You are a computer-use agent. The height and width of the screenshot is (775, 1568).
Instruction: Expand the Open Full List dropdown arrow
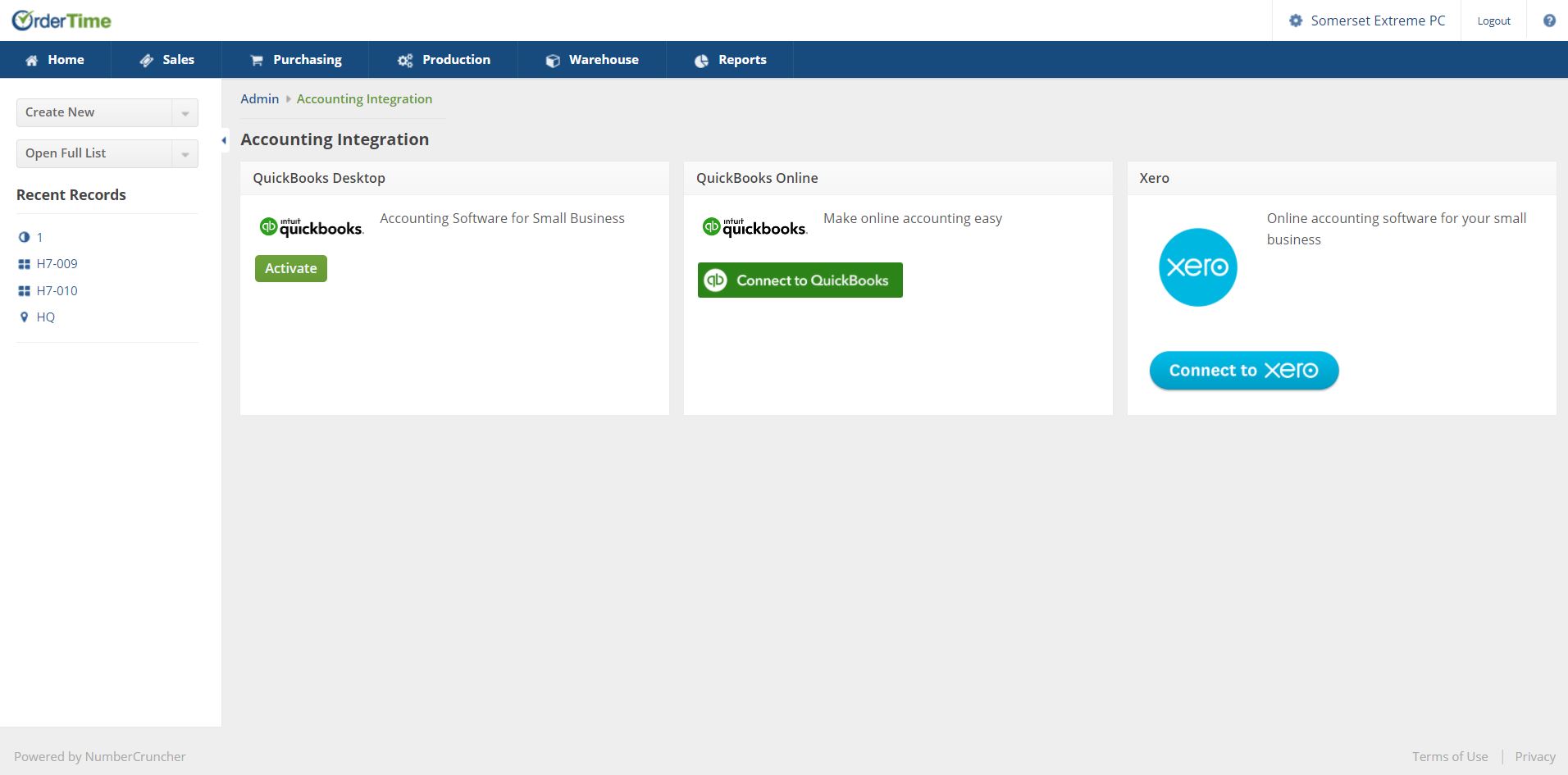pos(185,154)
